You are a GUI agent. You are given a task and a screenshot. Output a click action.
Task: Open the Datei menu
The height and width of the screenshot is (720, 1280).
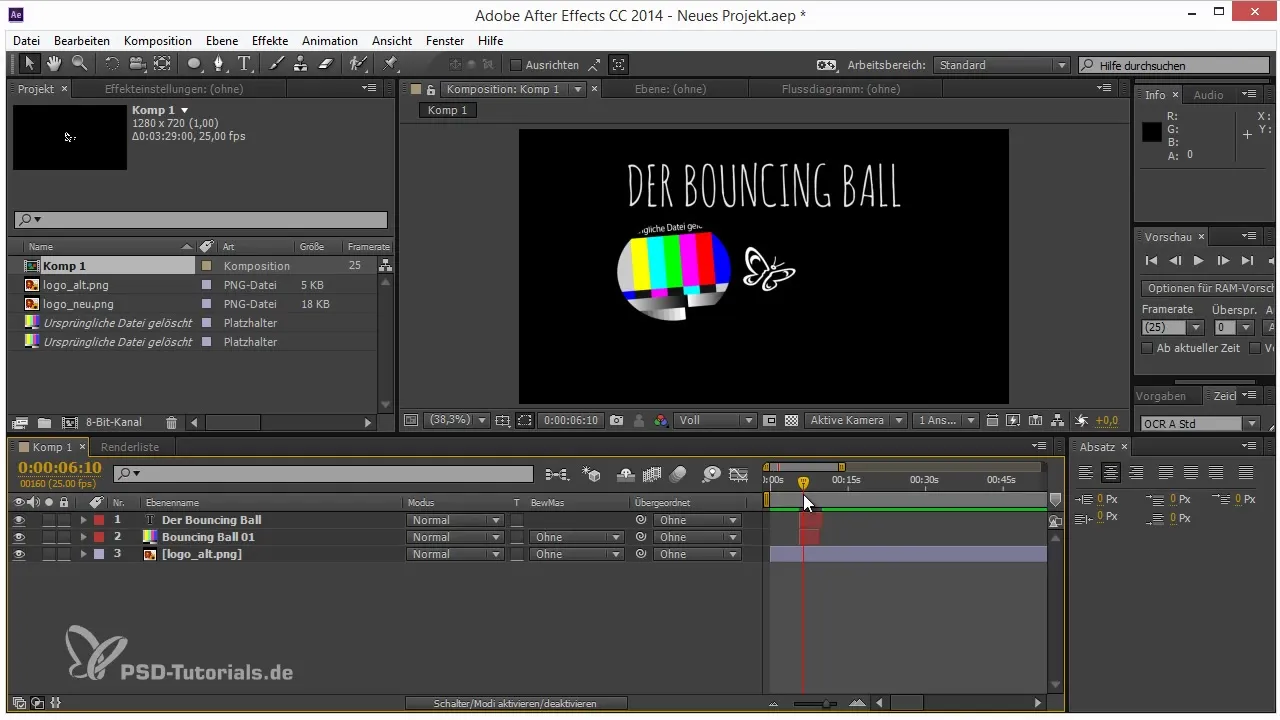pos(27,41)
